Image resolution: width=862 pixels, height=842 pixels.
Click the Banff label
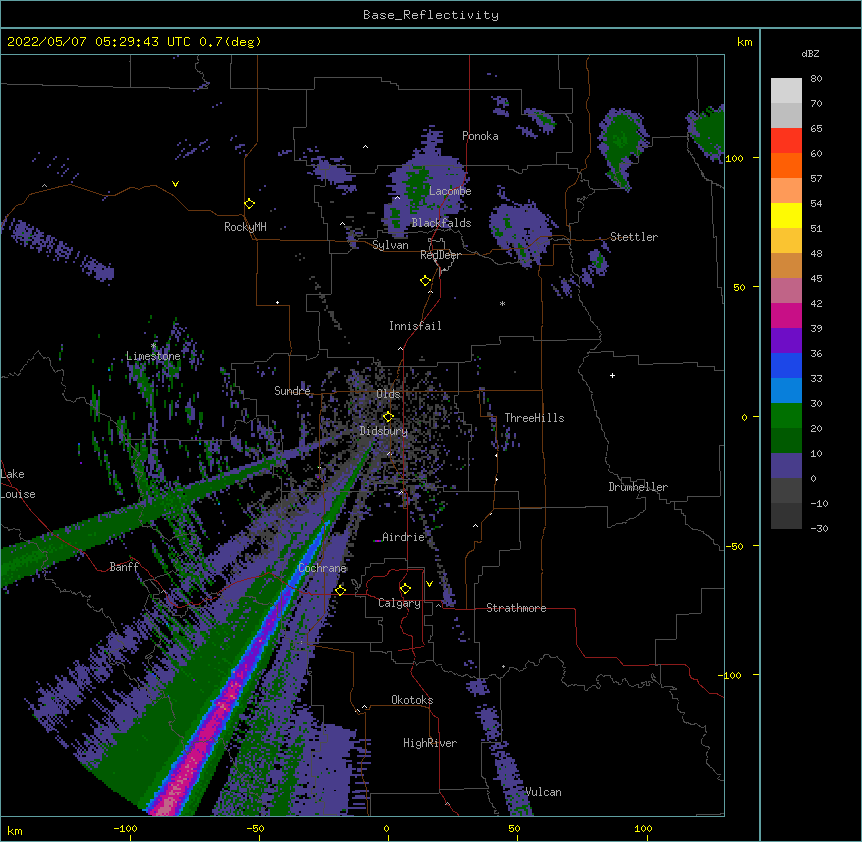point(124,567)
